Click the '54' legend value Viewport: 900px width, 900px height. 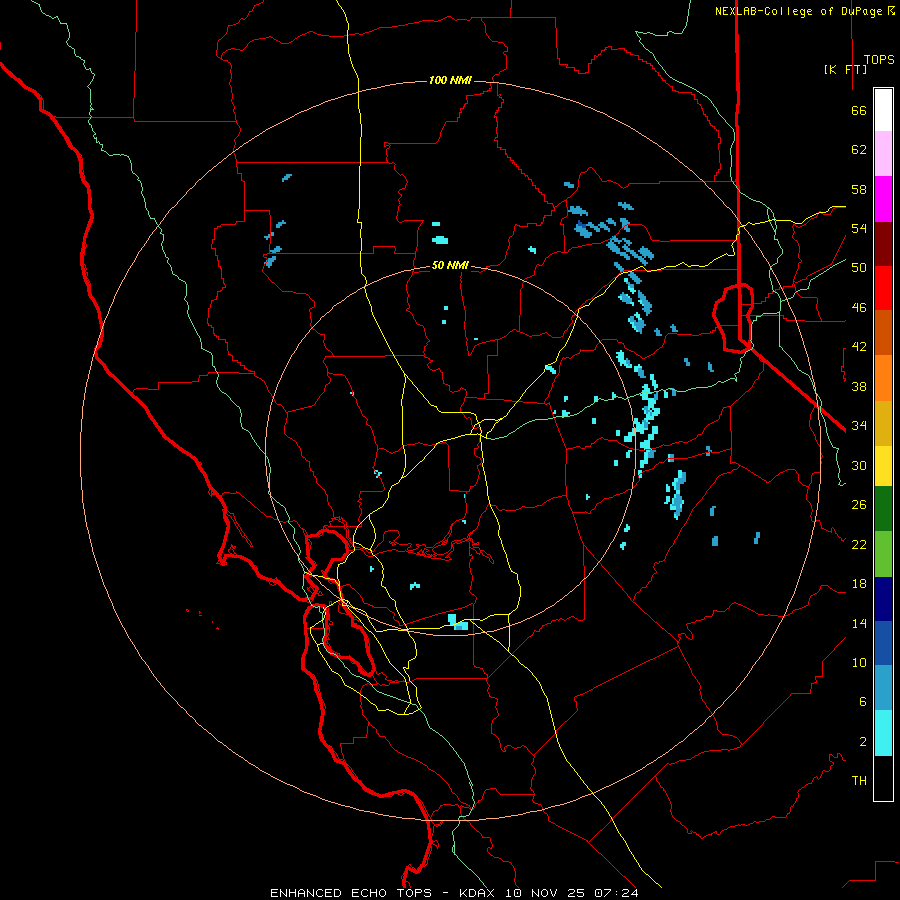click(859, 228)
